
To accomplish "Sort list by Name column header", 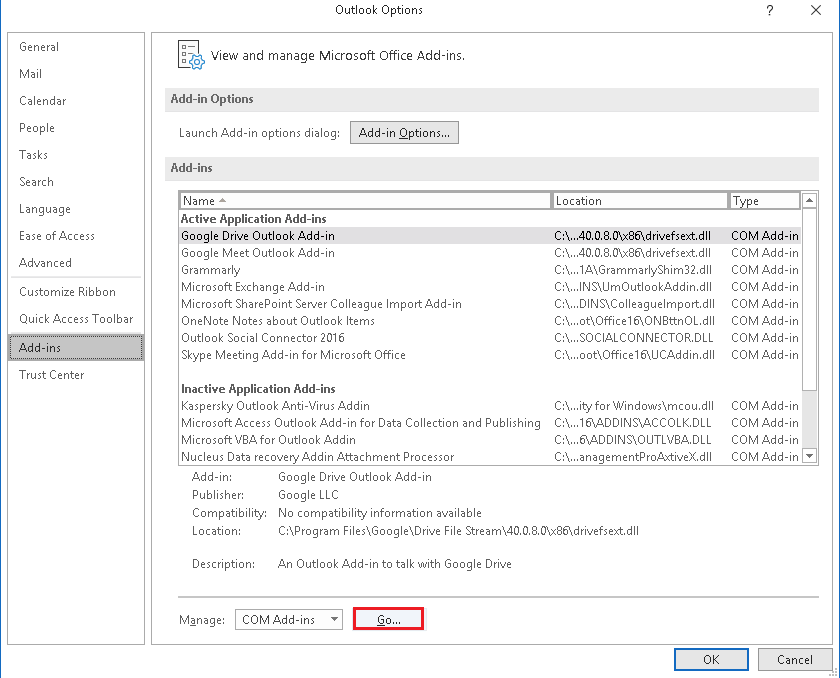I will pyautogui.click(x=365, y=201).
